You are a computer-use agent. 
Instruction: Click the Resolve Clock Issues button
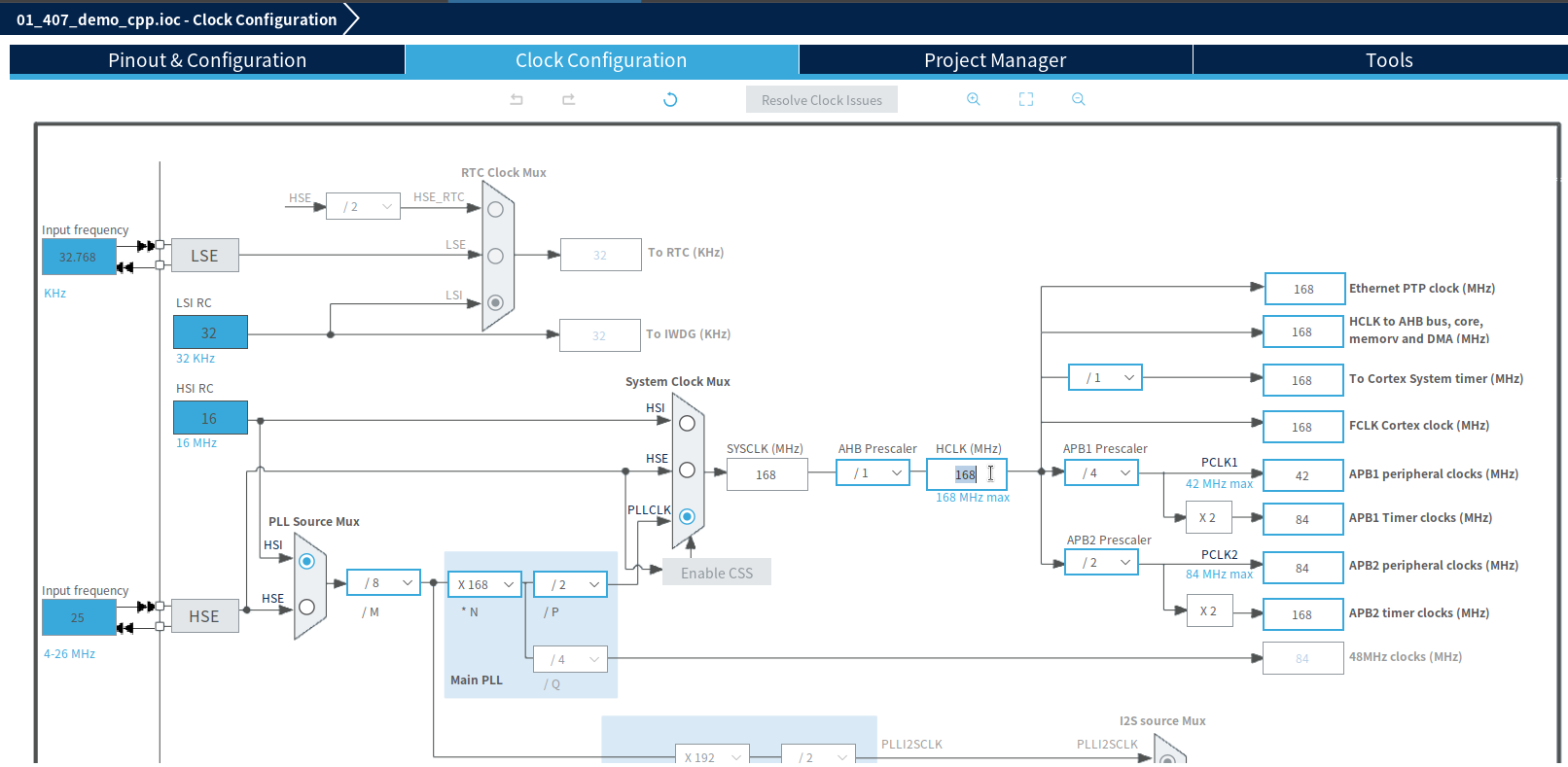click(821, 100)
